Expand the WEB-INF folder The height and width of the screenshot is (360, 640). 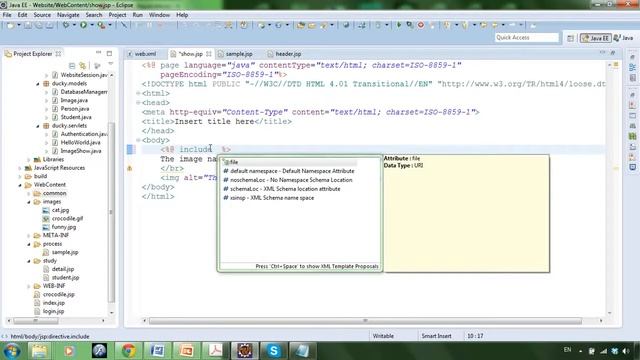pos(29,286)
